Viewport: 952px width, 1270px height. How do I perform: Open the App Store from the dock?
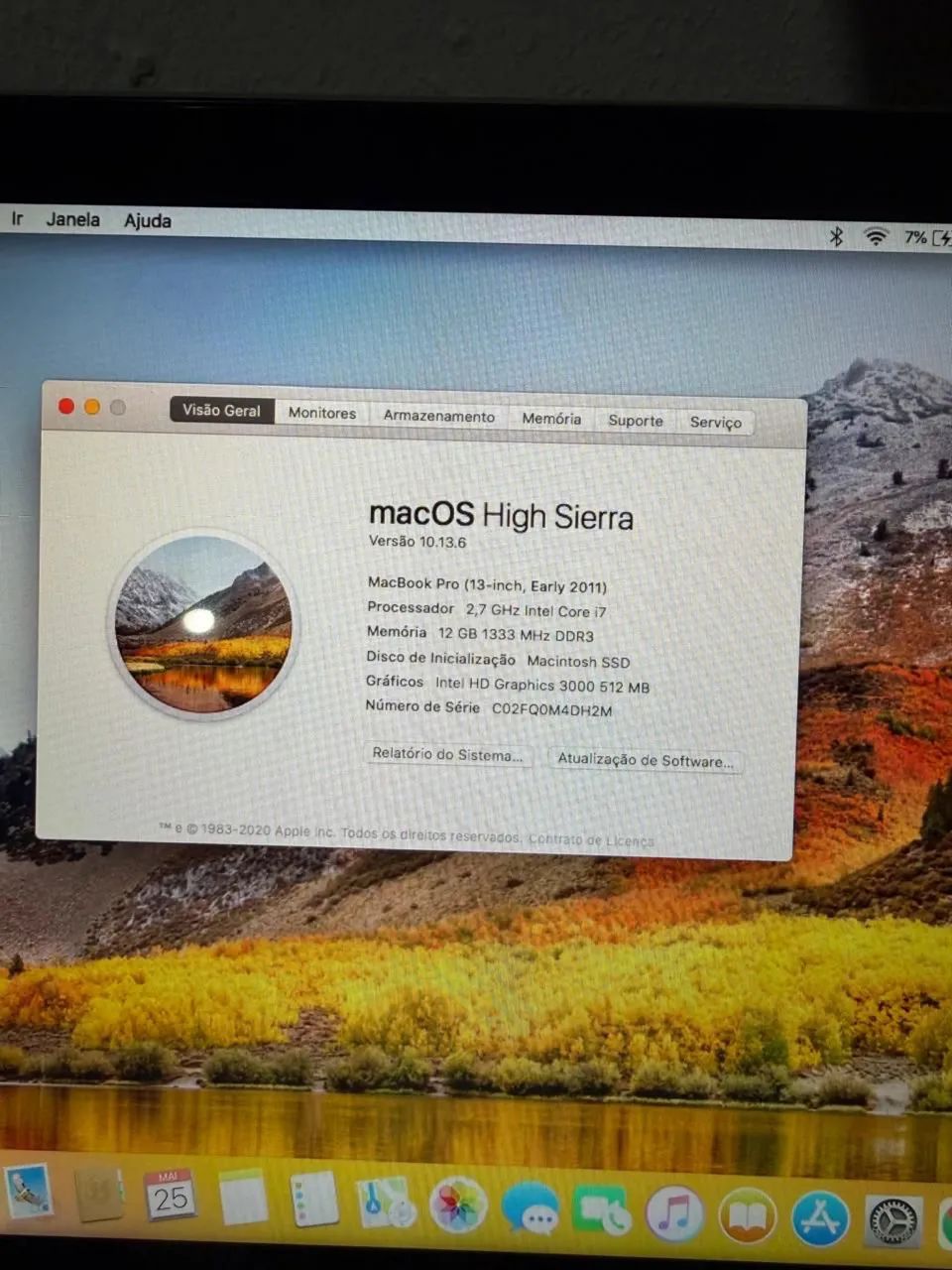click(x=821, y=1219)
